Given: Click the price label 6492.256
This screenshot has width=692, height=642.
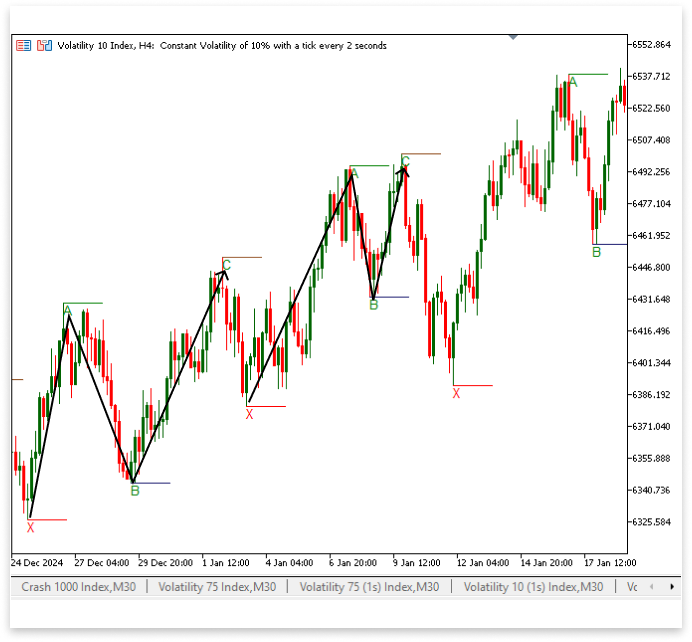Looking at the screenshot, I should pyautogui.click(x=651, y=172).
